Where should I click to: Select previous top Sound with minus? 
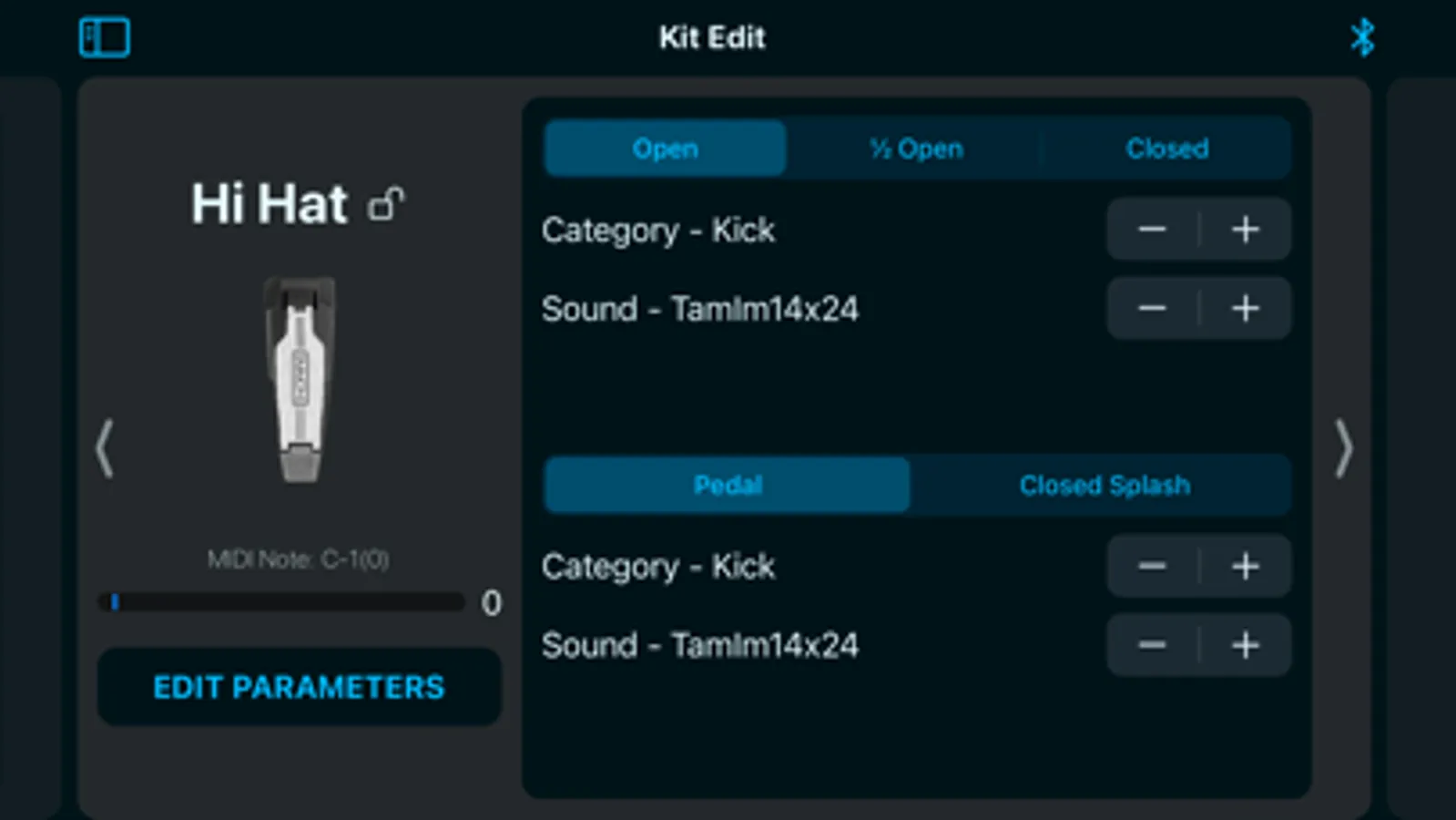(x=1153, y=309)
